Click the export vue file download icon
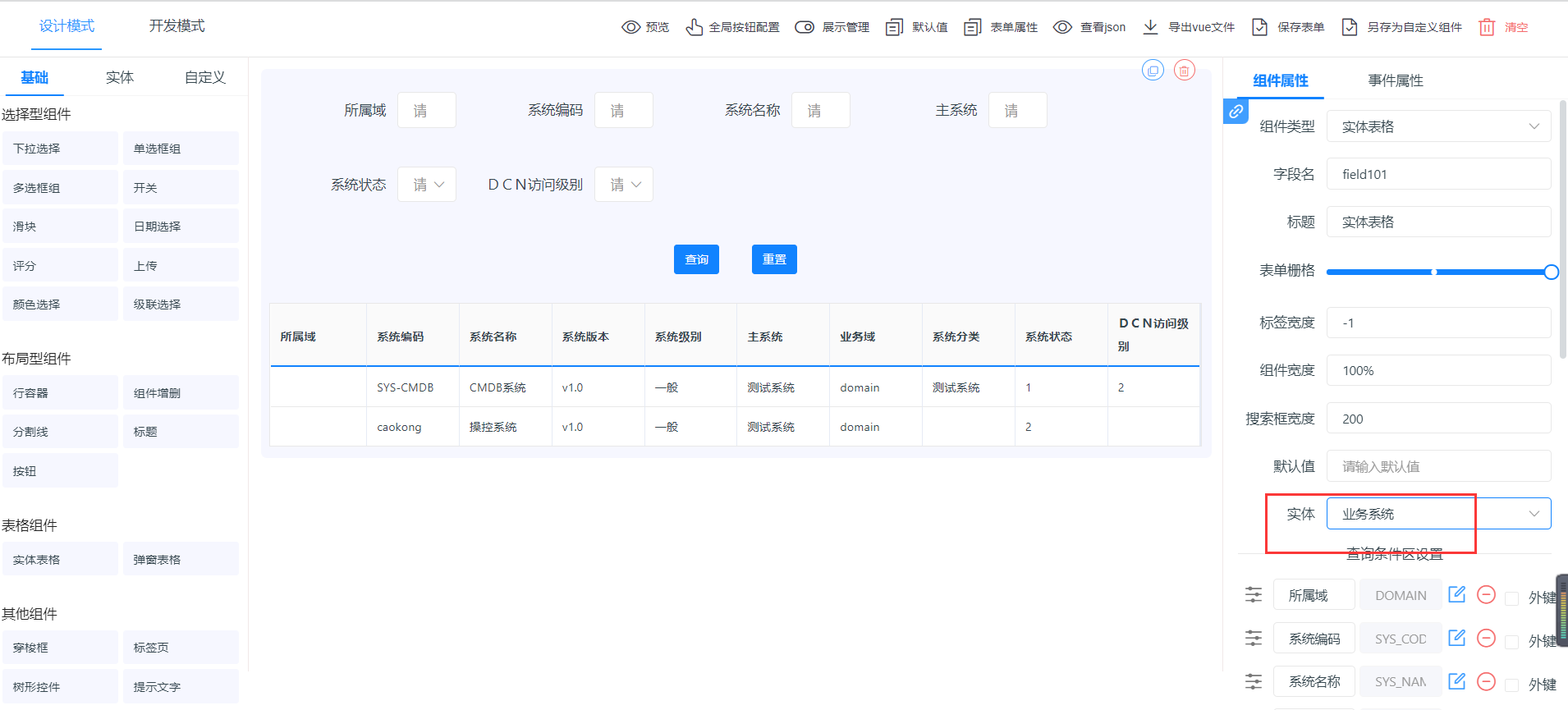 point(1150,27)
